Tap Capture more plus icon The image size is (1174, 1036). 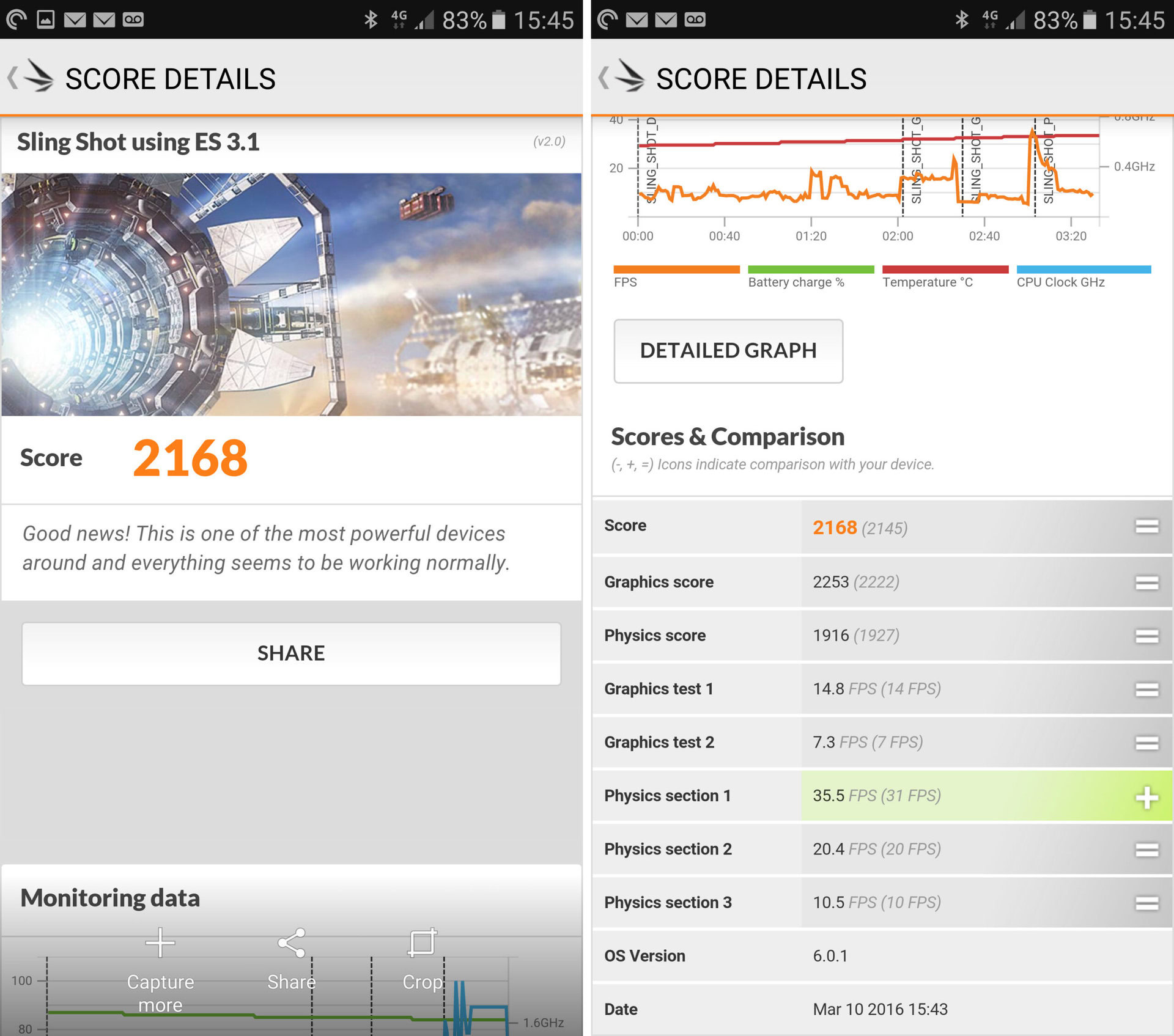(160, 942)
